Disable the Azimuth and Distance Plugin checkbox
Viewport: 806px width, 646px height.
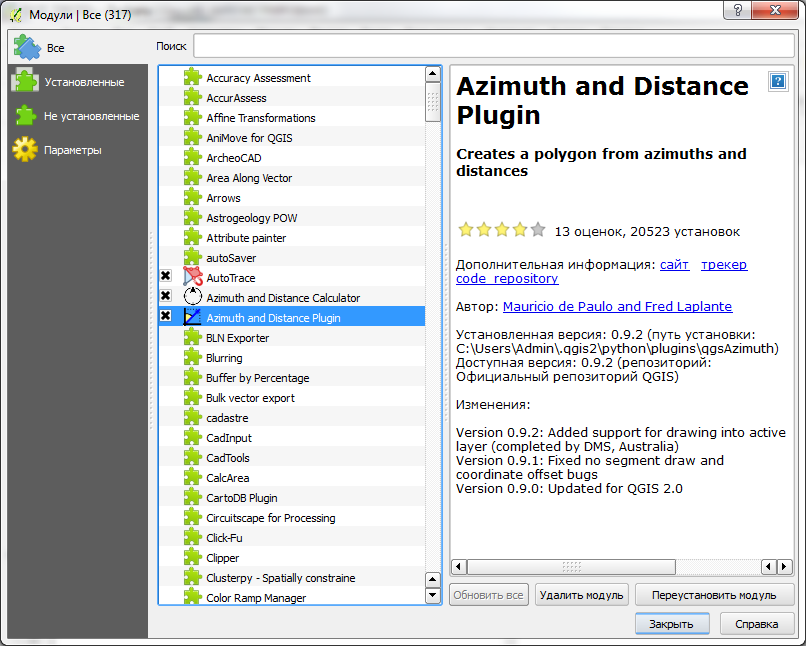pyautogui.click(x=166, y=316)
